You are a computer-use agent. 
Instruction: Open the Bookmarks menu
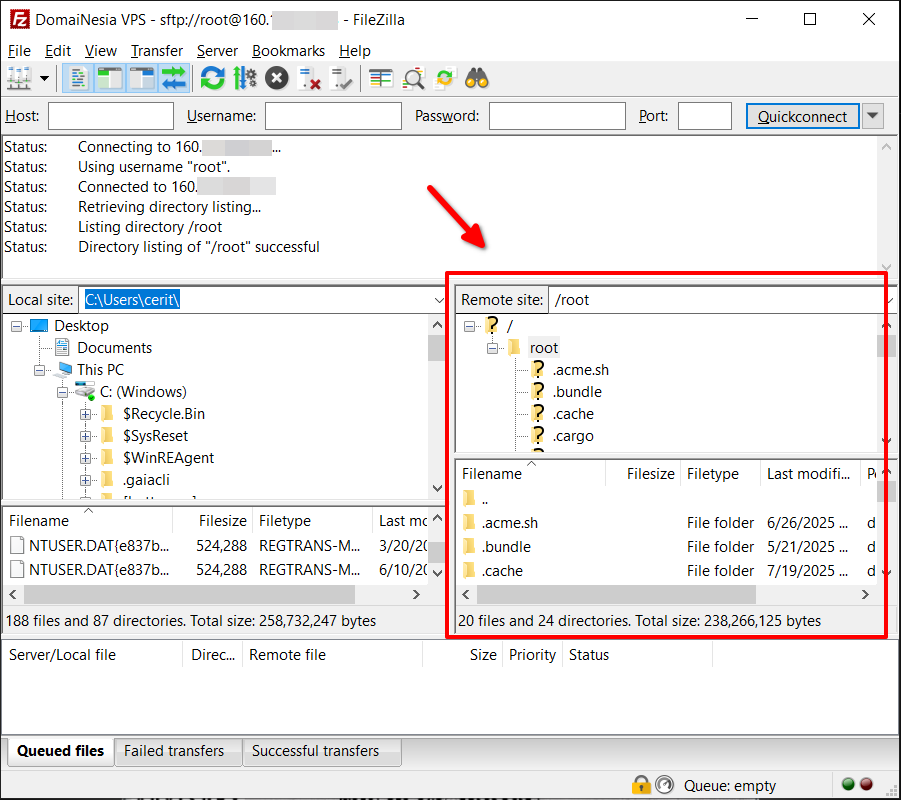point(288,51)
